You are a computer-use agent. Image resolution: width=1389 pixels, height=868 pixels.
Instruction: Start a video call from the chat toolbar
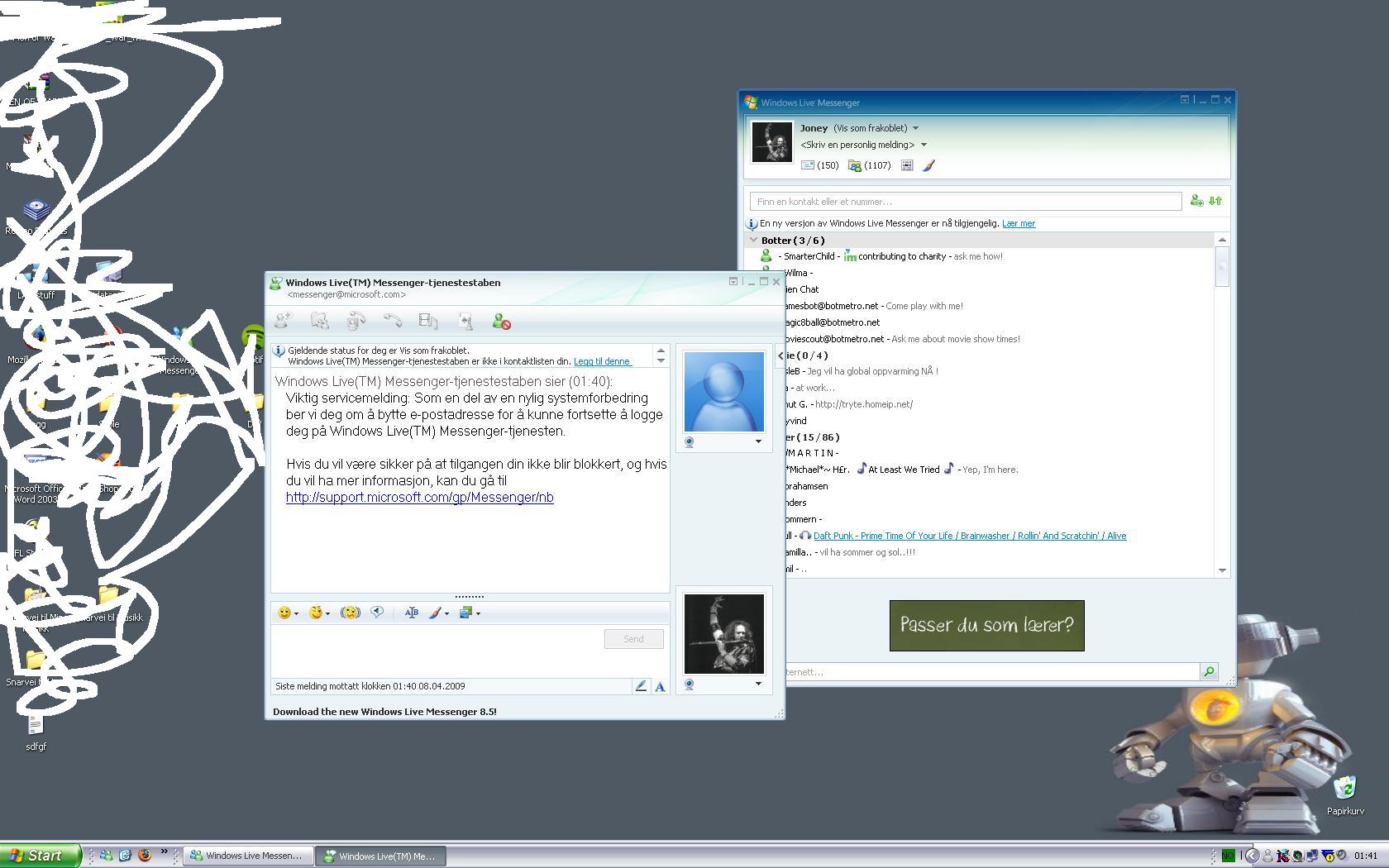pyautogui.click(x=356, y=322)
